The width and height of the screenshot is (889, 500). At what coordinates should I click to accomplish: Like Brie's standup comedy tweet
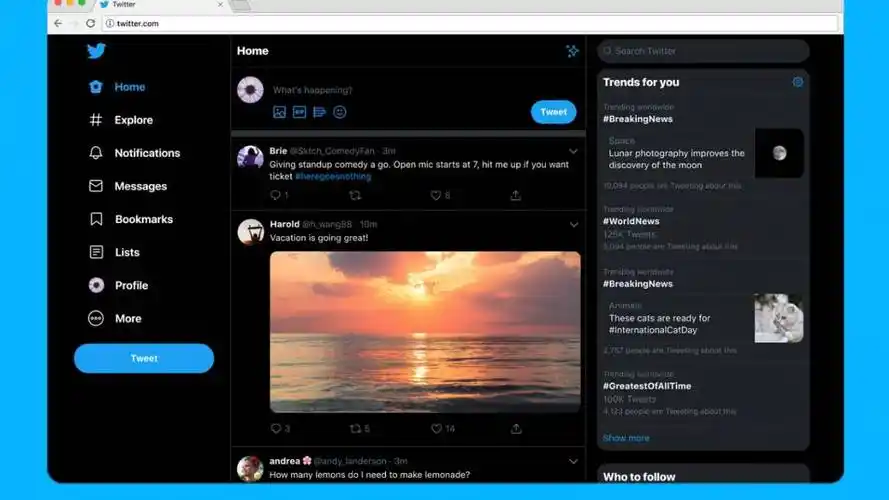pos(436,195)
